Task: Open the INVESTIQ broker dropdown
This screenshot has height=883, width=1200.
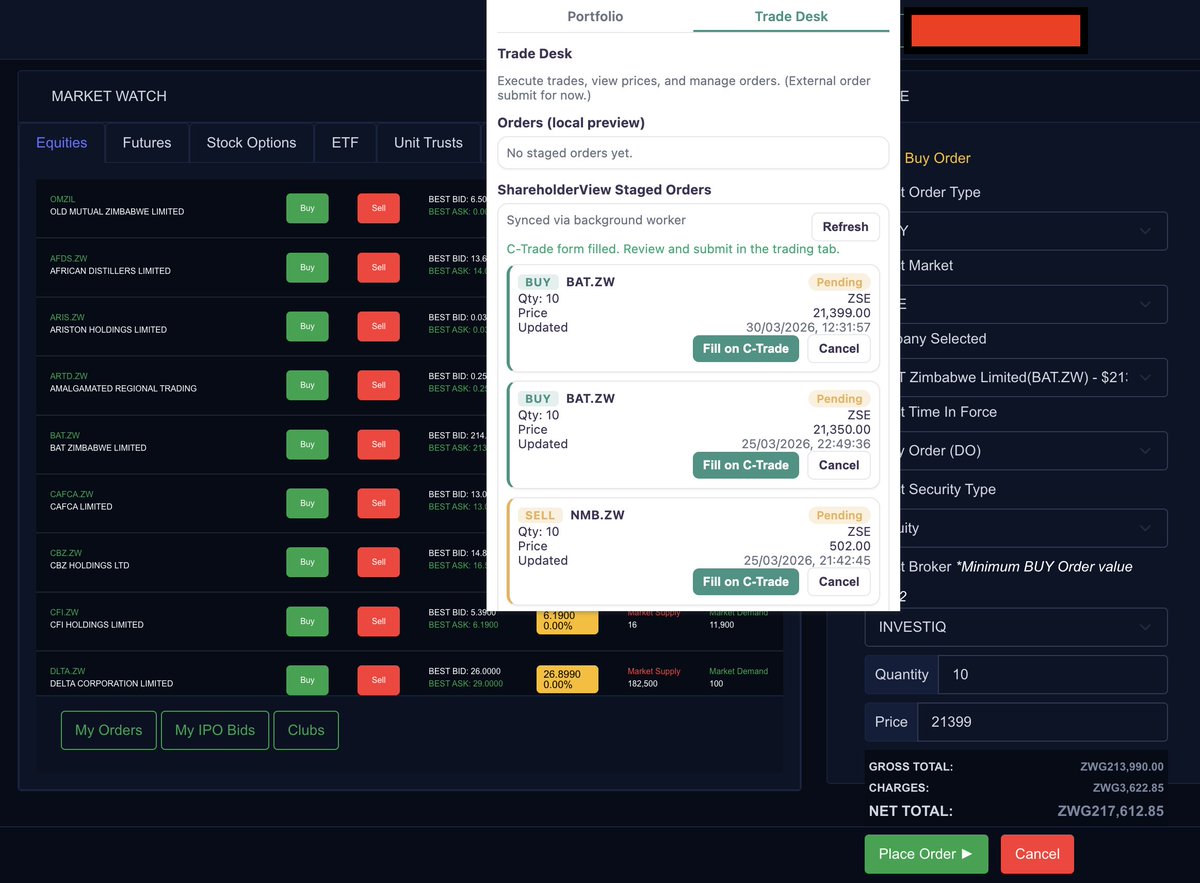Action: (1016, 628)
